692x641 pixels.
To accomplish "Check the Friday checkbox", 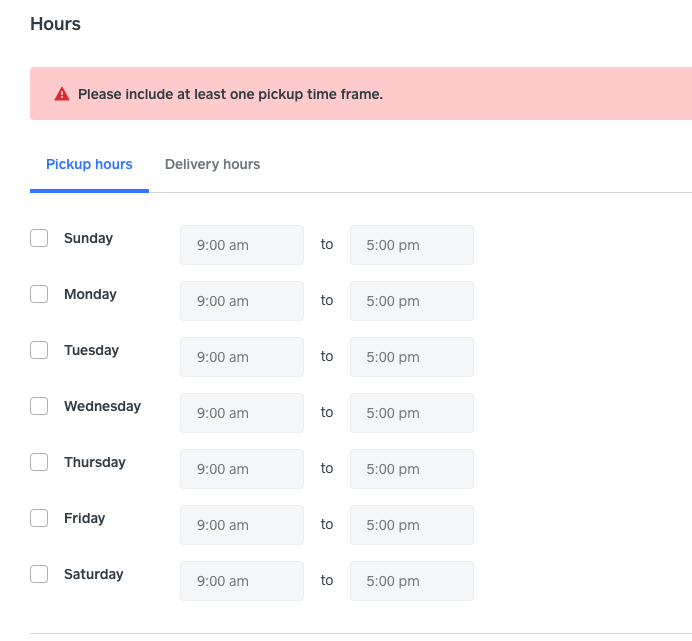I will click(x=39, y=518).
